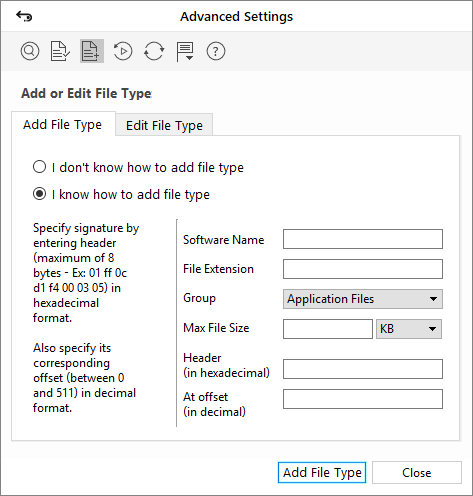Focus the File Extension text field
The image size is (473, 496).
tap(363, 269)
